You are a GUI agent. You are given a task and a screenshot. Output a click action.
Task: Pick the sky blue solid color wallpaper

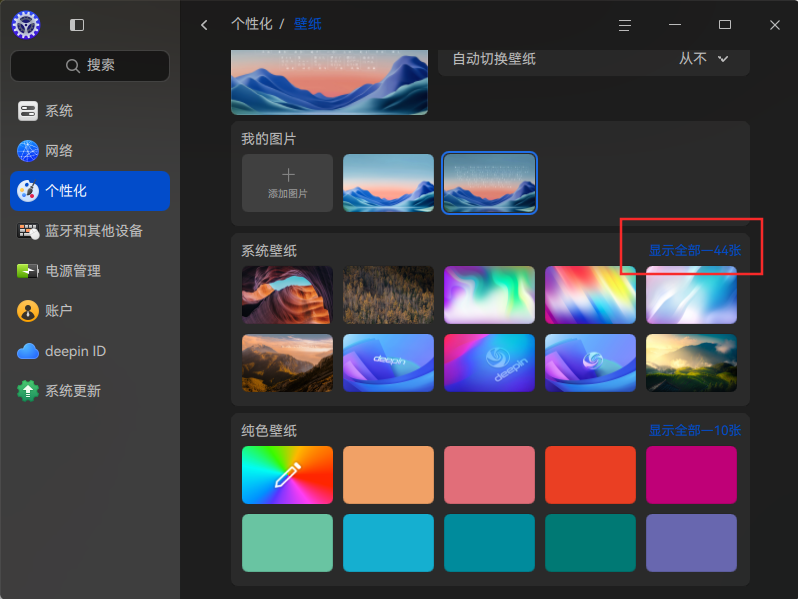pos(388,543)
